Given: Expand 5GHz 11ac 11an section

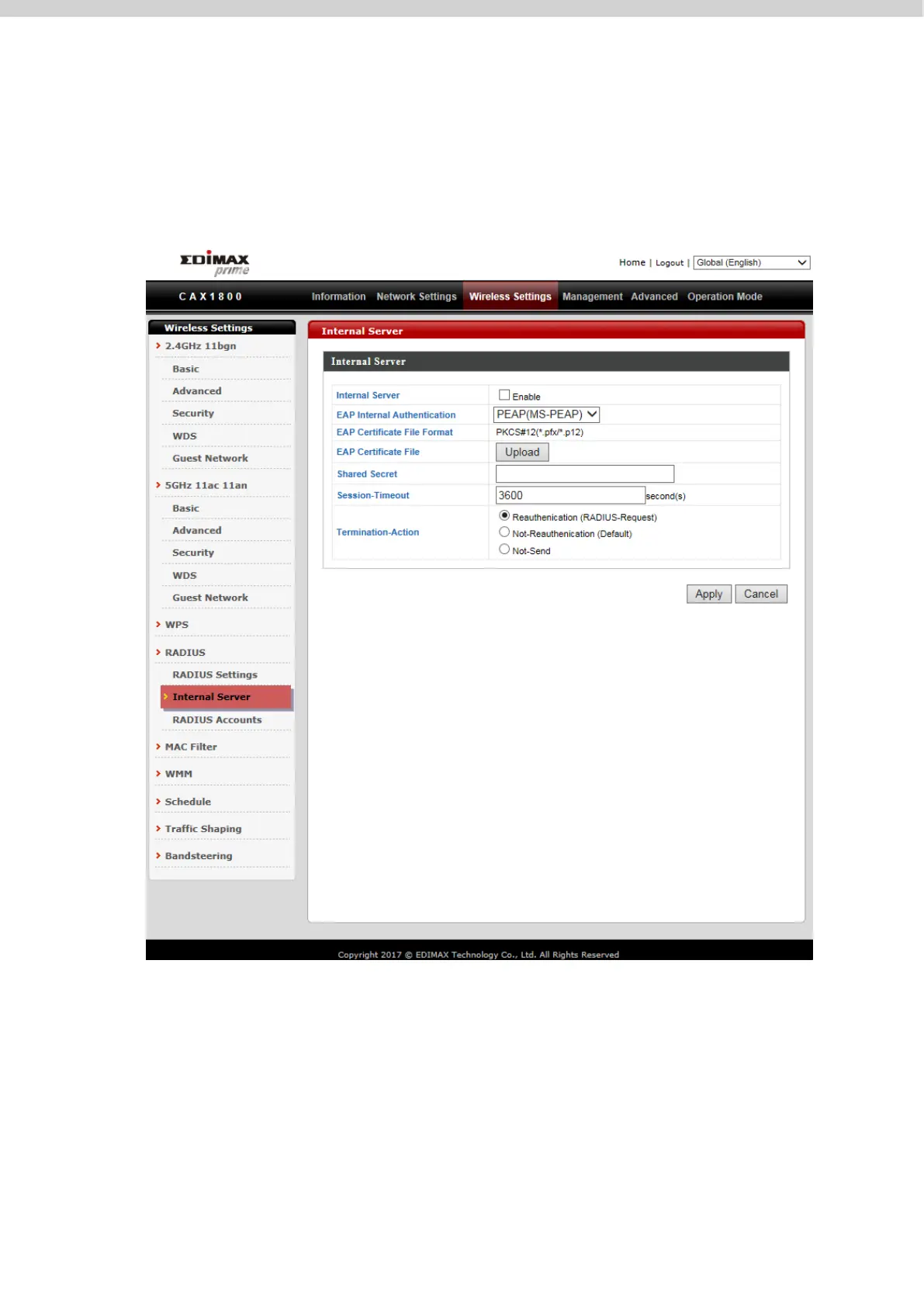Looking at the screenshot, I should [x=206, y=486].
